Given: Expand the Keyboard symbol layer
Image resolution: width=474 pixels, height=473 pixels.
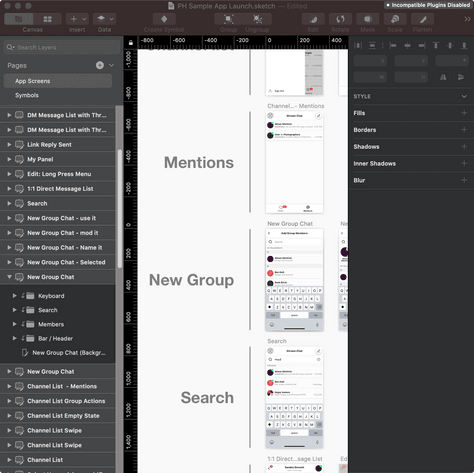Looking at the screenshot, I should (x=15, y=296).
